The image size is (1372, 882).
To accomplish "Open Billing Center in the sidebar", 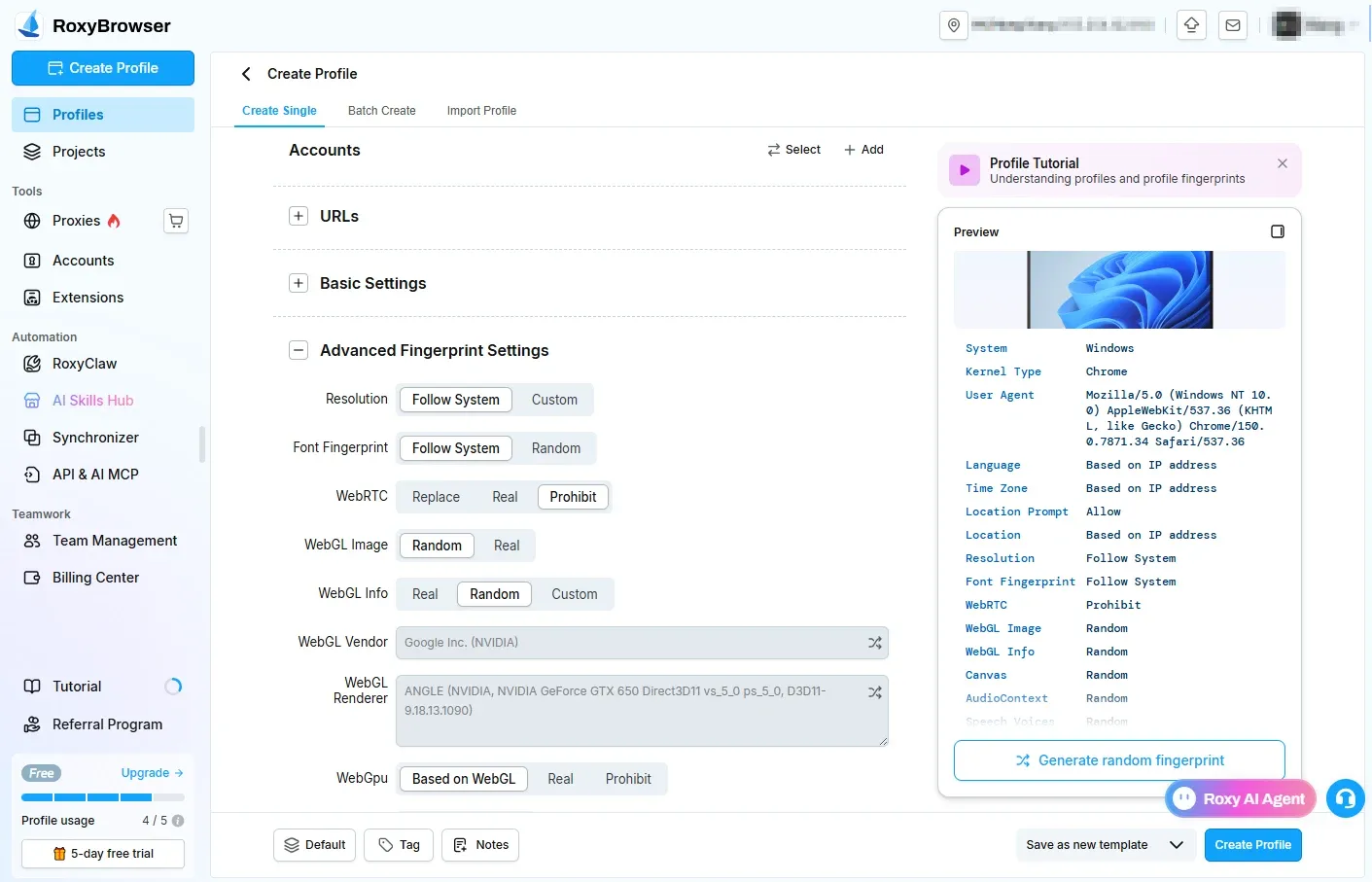I will click(103, 578).
